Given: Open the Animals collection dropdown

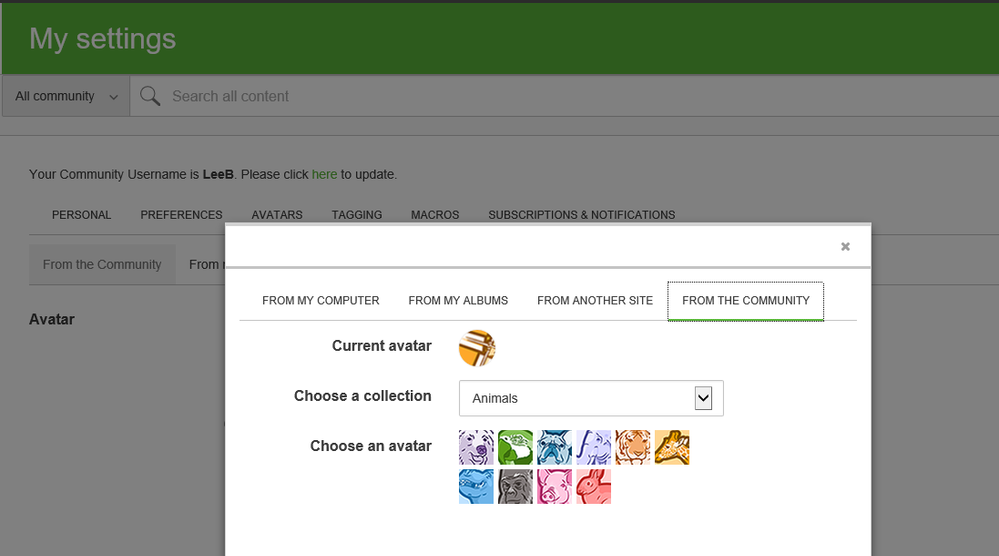Looking at the screenshot, I should point(591,398).
